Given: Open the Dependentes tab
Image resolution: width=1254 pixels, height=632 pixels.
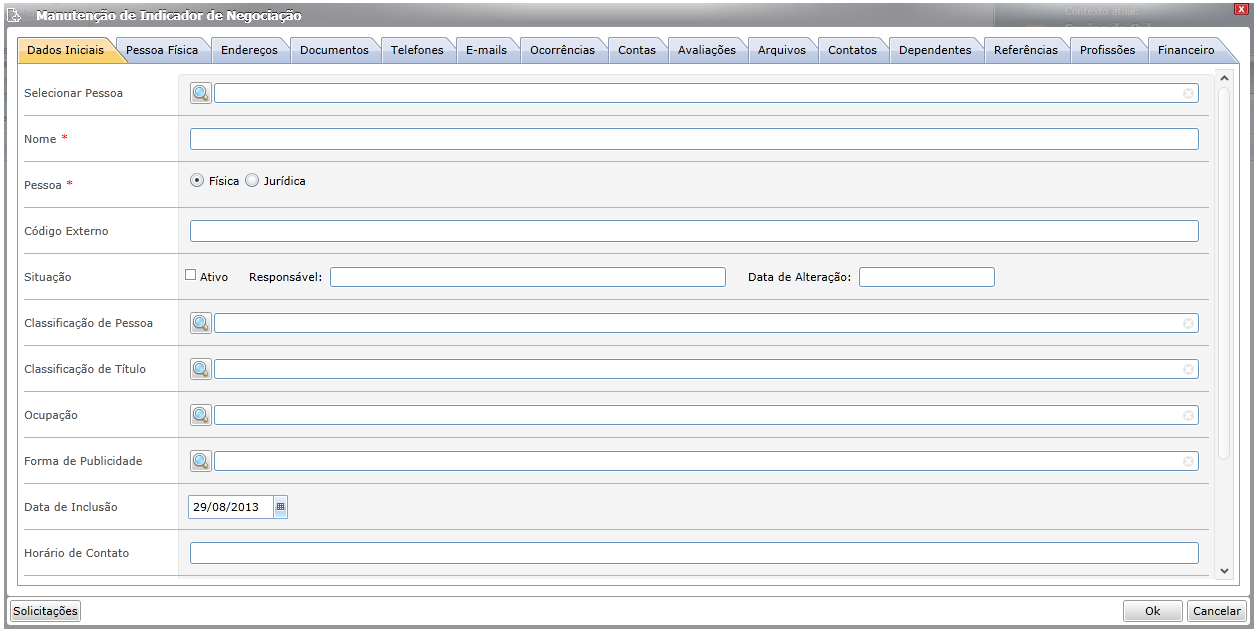Looking at the screenshot, I should 935,50.
